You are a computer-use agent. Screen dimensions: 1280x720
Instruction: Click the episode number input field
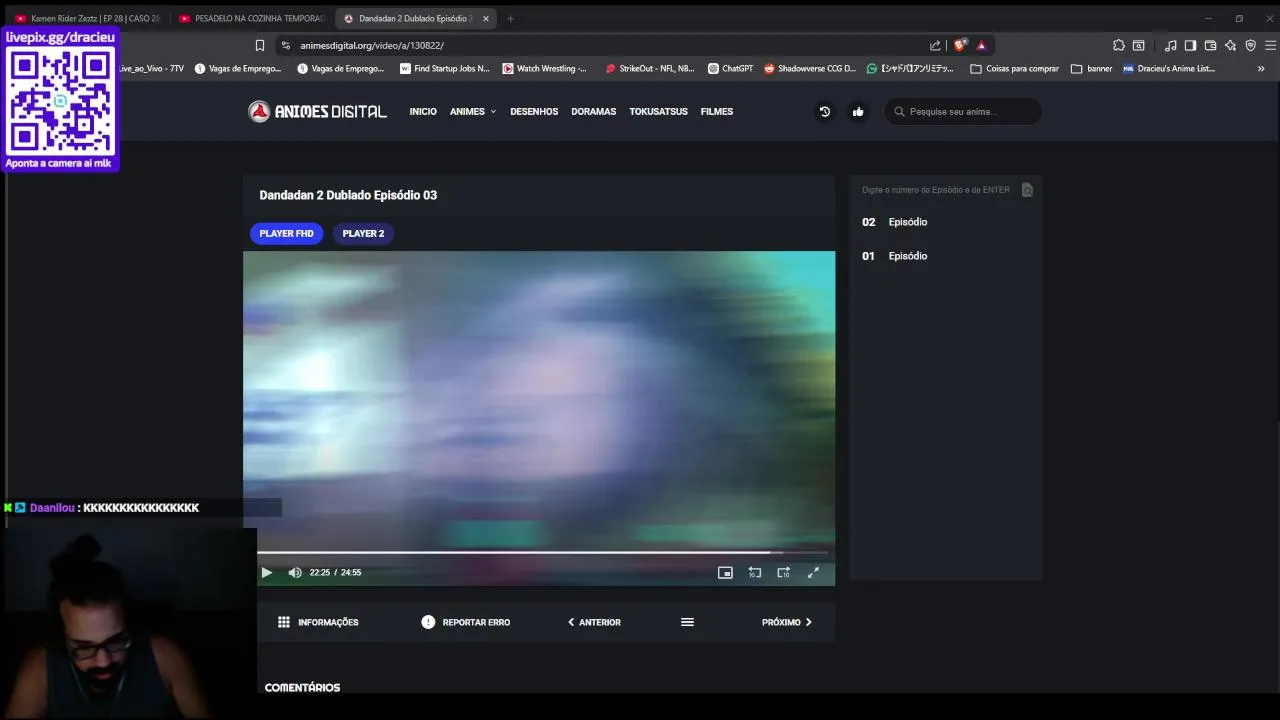pos(937,190)
